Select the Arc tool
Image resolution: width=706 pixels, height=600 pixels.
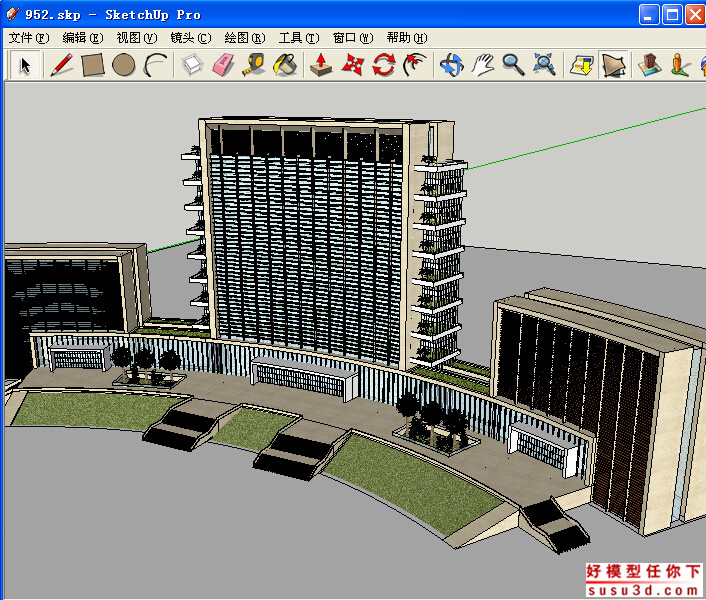154,65
